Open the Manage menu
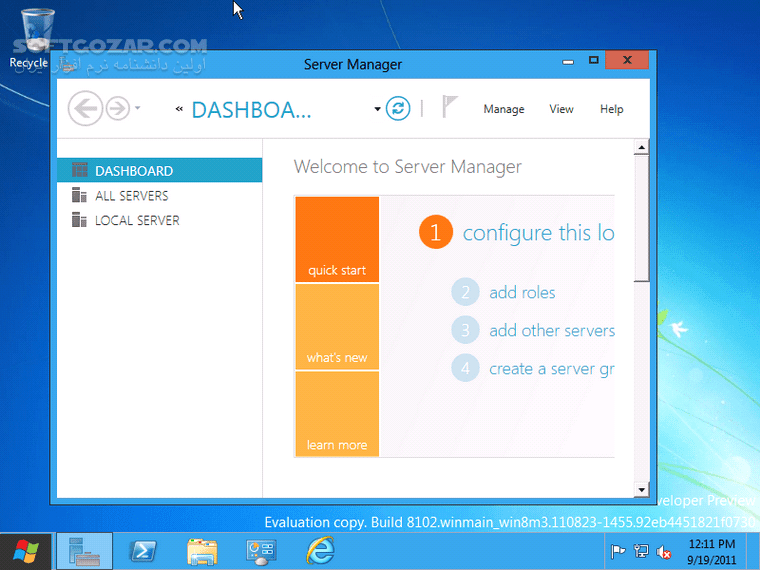 pos(504,109)
